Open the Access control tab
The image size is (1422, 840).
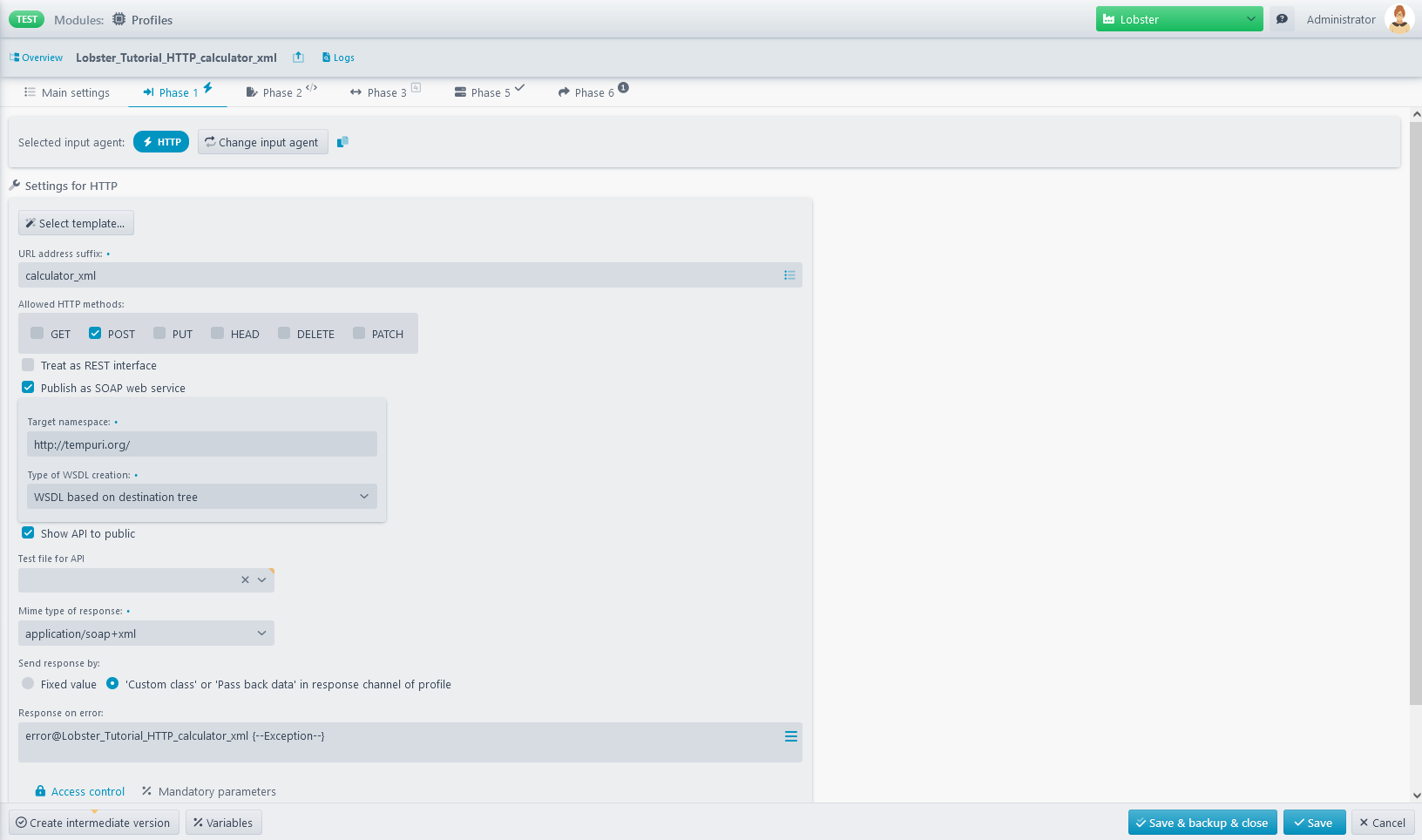(79, 791)
